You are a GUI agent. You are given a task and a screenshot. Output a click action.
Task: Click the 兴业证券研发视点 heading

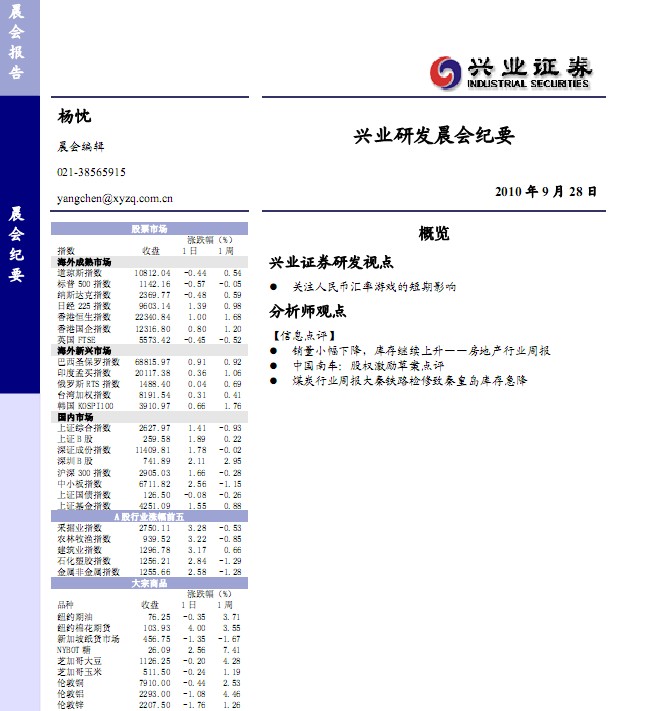pos(331,263)
